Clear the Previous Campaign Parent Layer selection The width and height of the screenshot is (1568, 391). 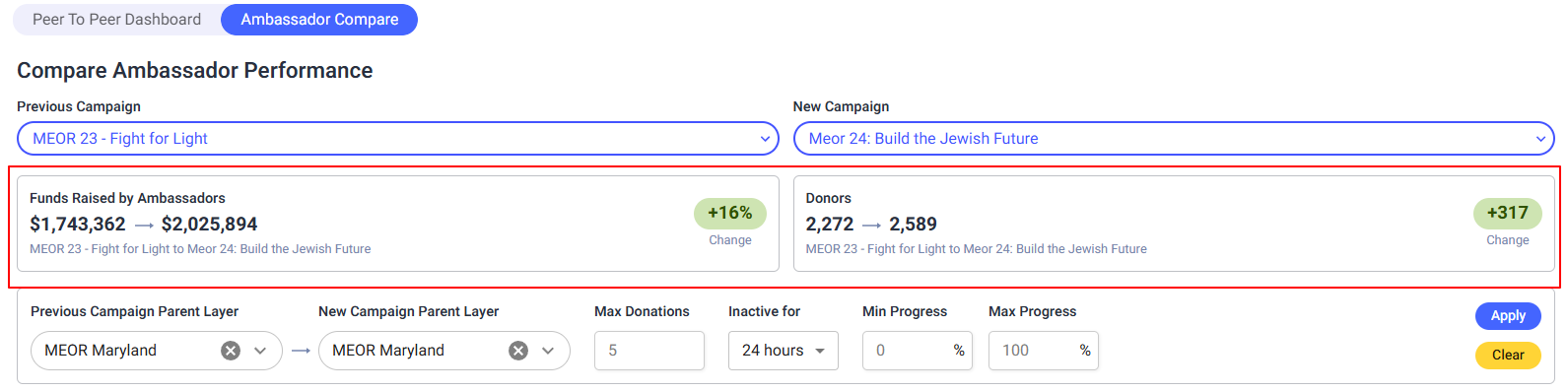pos(231,351)
